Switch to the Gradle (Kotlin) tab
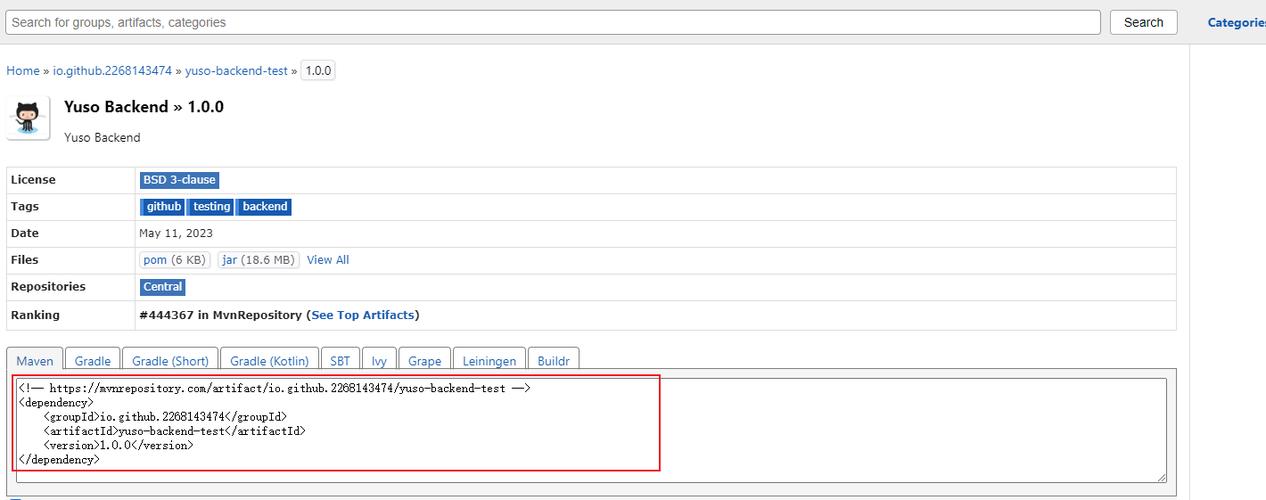The height and width of the screenshot is (500, 1266). click(x=270, y=361)
